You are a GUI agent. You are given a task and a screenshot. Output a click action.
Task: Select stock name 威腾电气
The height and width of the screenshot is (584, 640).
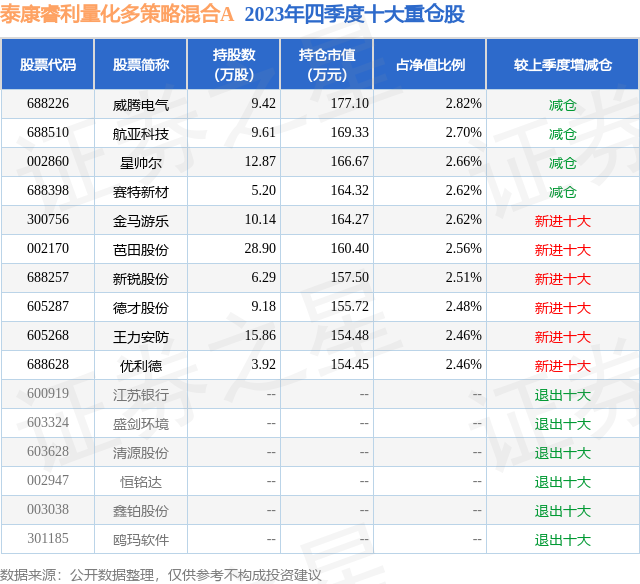[x=141, y=105]
